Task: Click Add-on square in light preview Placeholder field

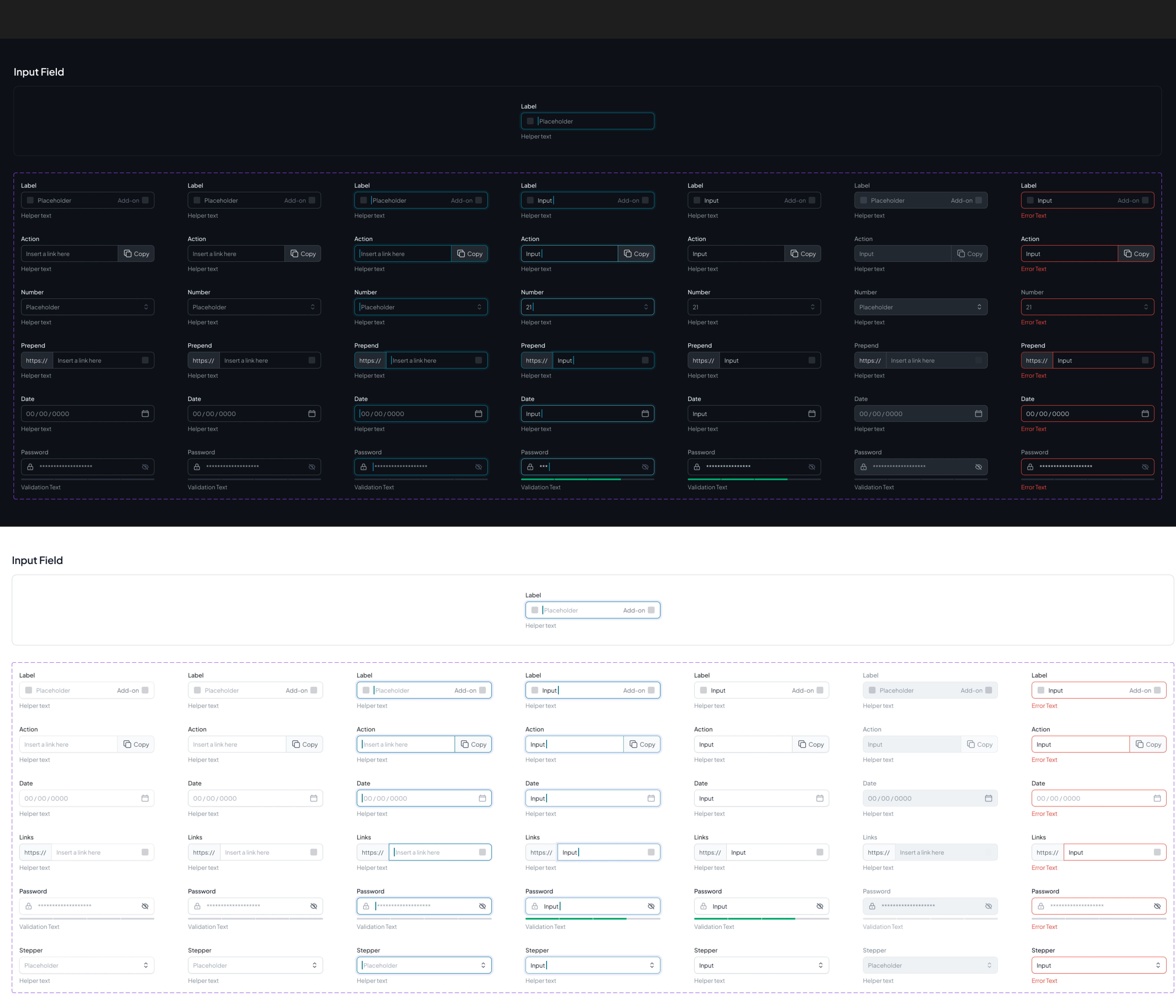Action: pyautogui.click(x=651, y=610)
